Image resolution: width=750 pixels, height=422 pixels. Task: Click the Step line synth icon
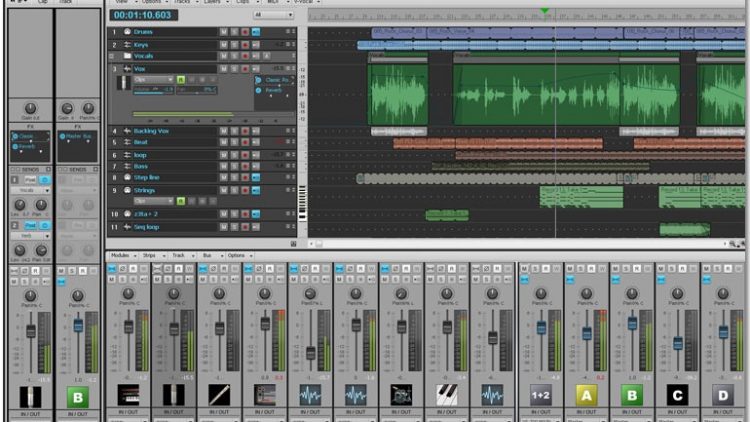[127, 177]
